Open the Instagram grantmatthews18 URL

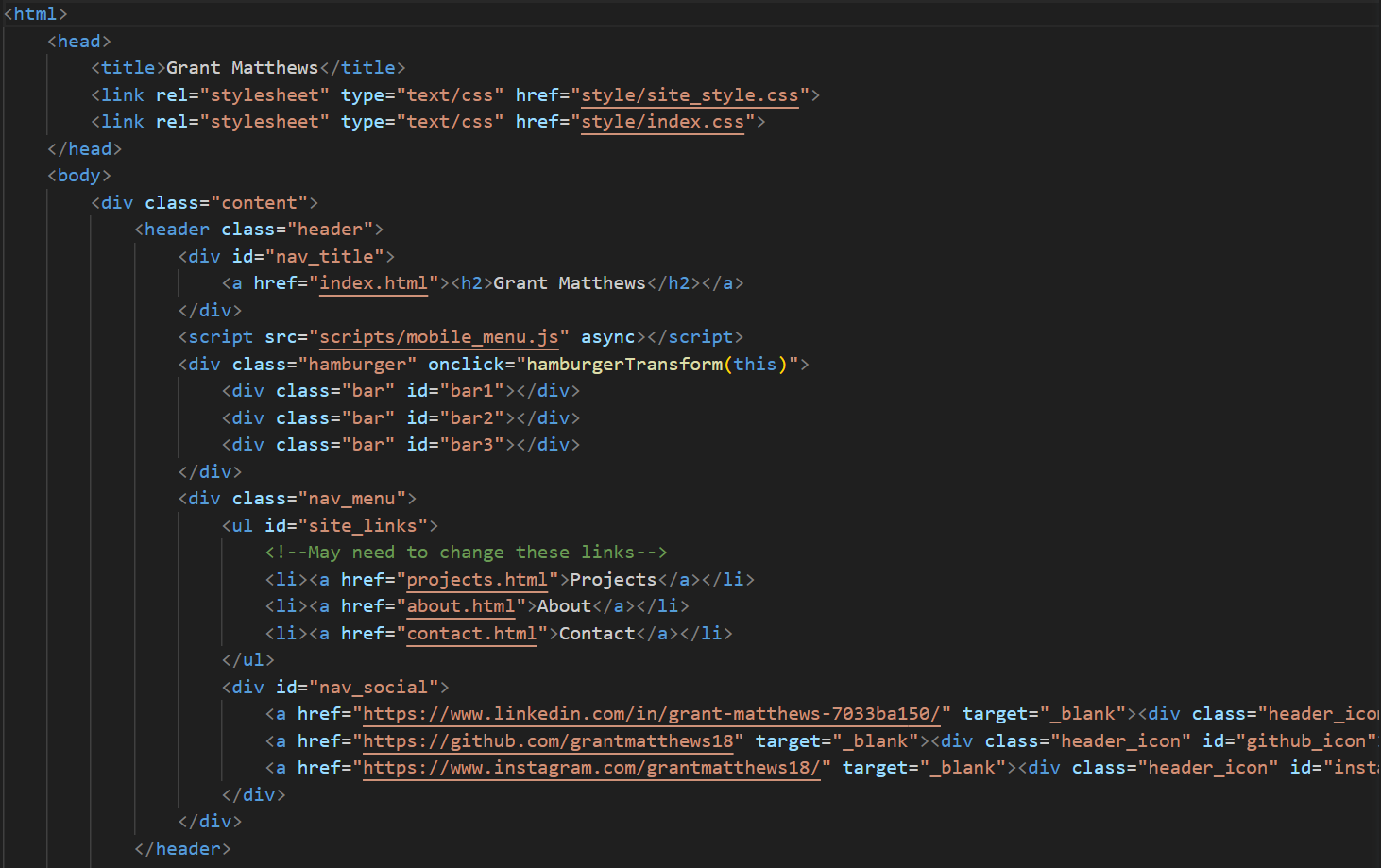coord(591,768)
